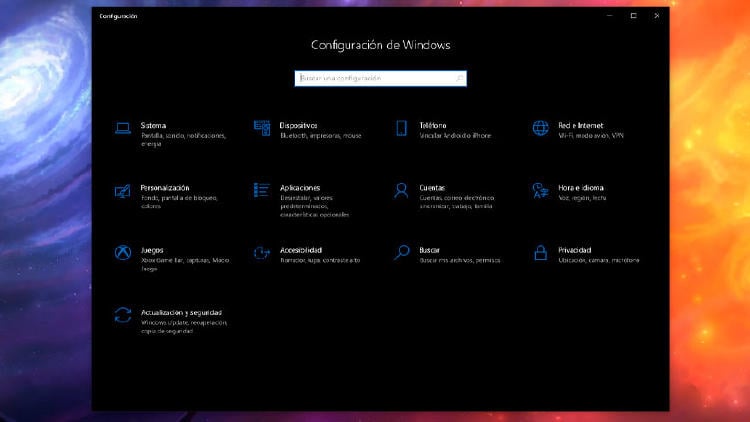Click the Accesibilidad icon
750x422 pixels.
[x=262, y=252]
